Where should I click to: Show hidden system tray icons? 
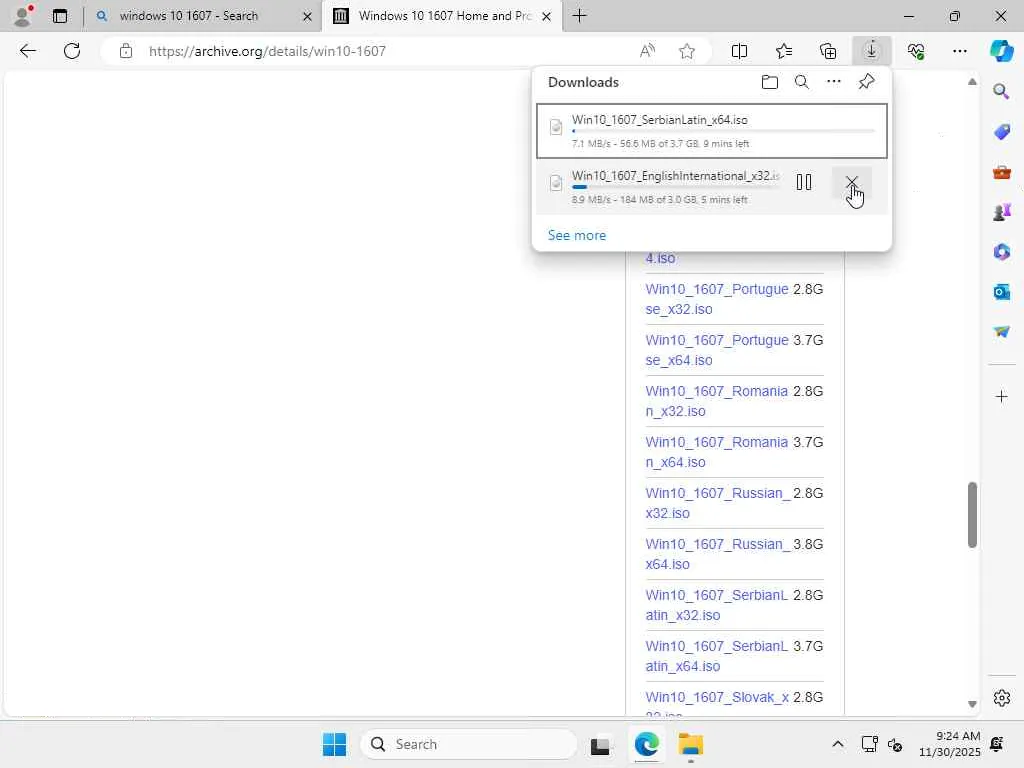838,744
